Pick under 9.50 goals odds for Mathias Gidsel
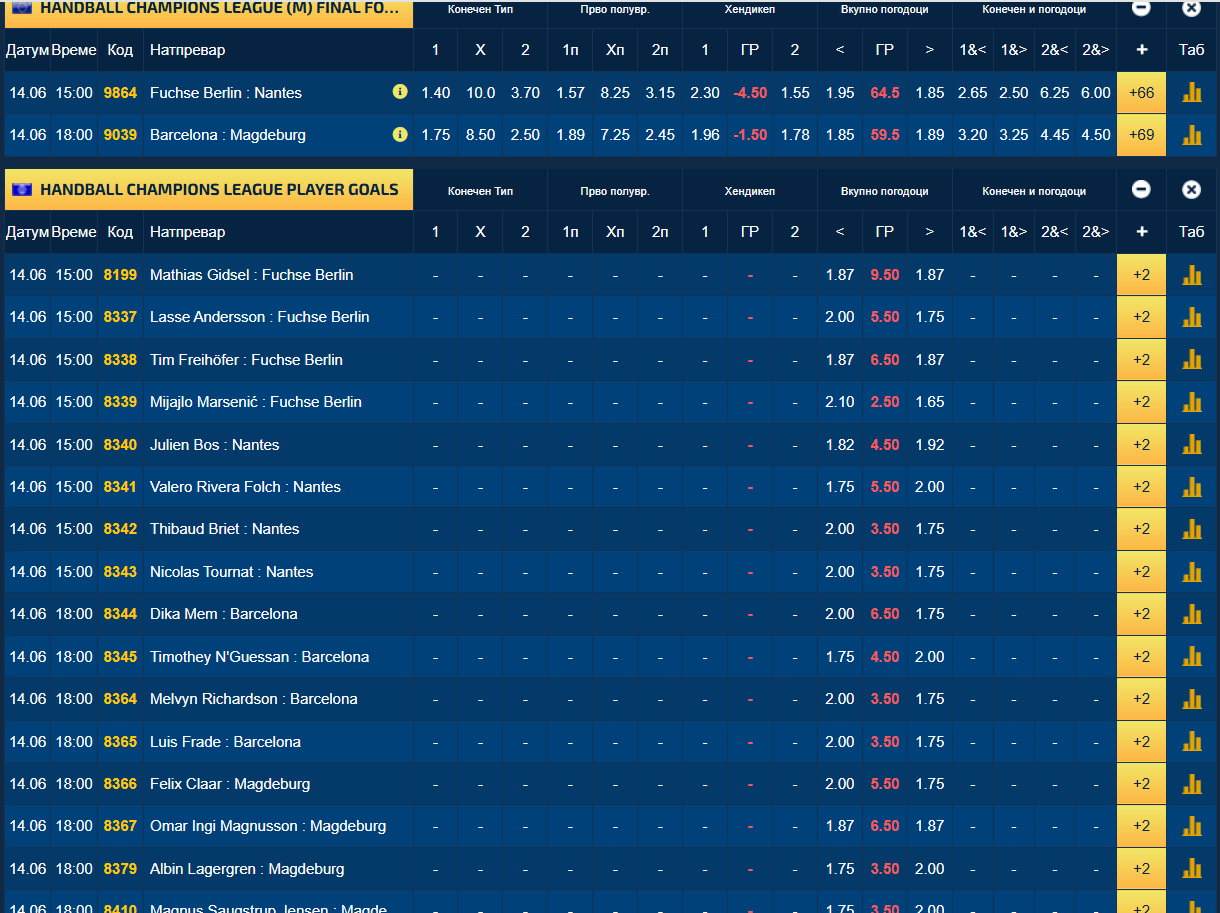The width and height of the screenshot is (1220, 913). pos(840,274)
